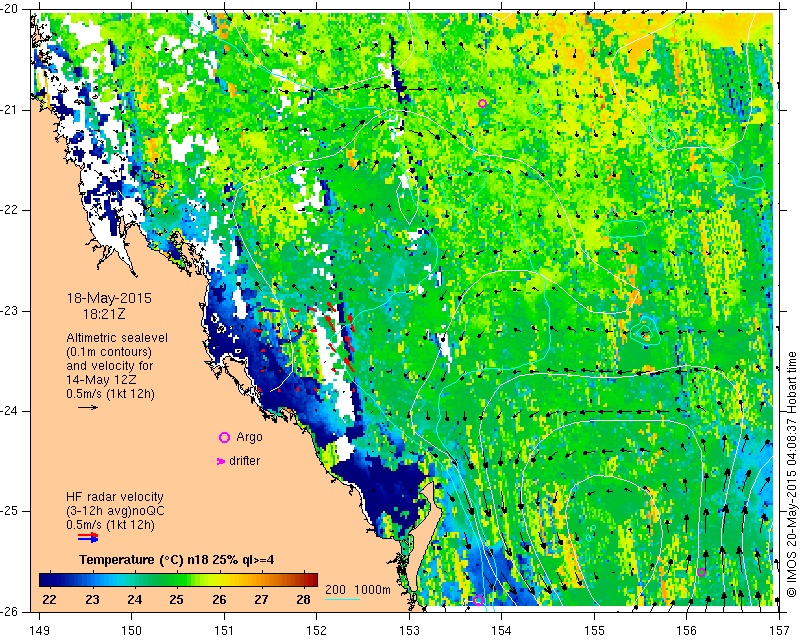Click the 'HF radar velocity' label

[115, 497]
